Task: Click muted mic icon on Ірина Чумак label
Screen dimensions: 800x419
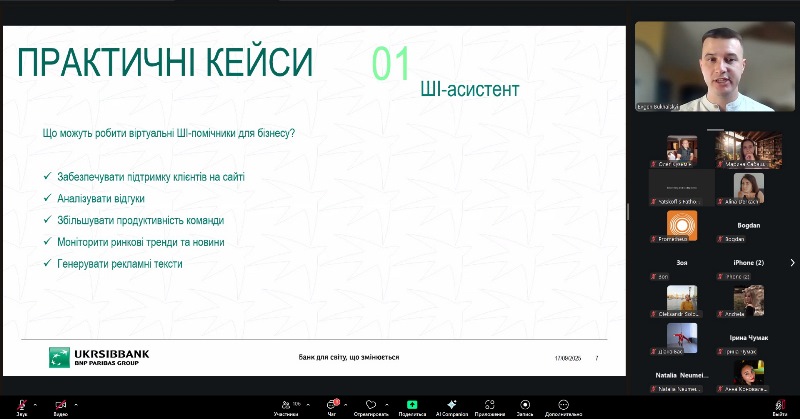Action: click(x=720, y=352)
